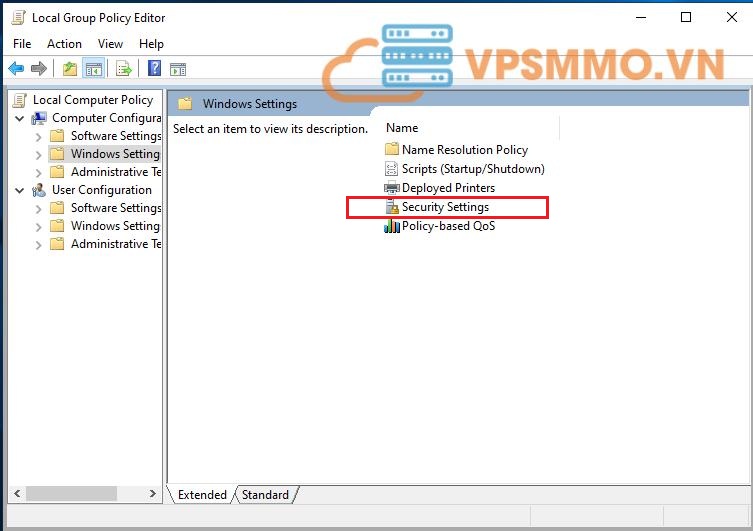Toggle Show/Hide Action Pane toolbar icon
Viewport: 753px width, 531px height.
pyautogui.click(x=178, y=68)
